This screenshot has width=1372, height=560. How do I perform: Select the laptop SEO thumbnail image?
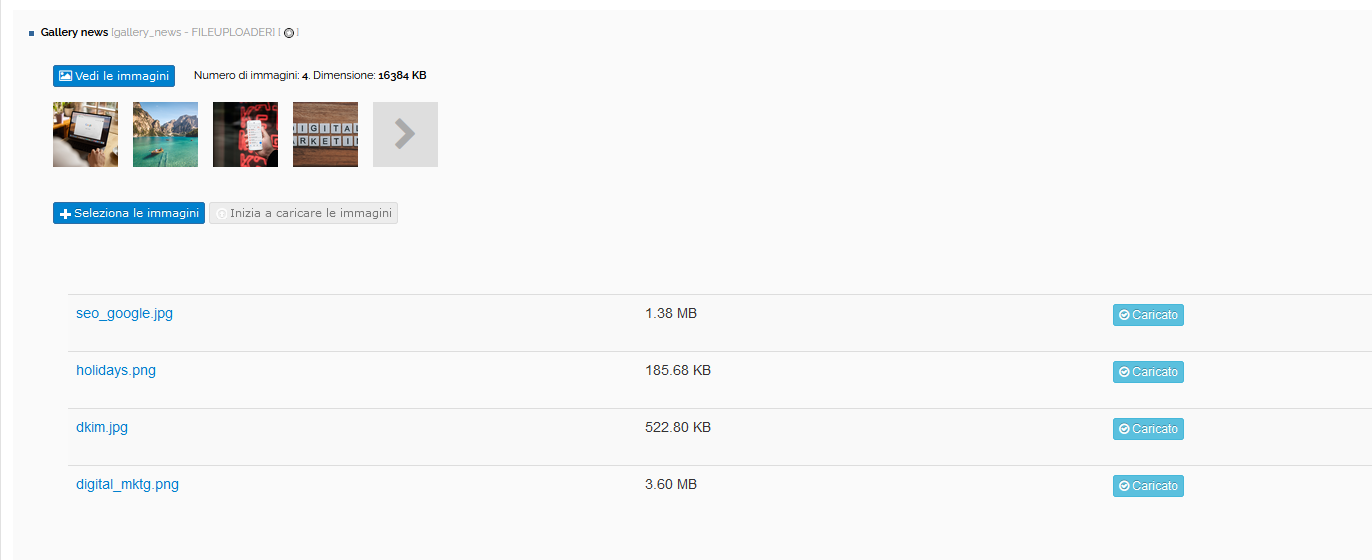click(85, 134)
